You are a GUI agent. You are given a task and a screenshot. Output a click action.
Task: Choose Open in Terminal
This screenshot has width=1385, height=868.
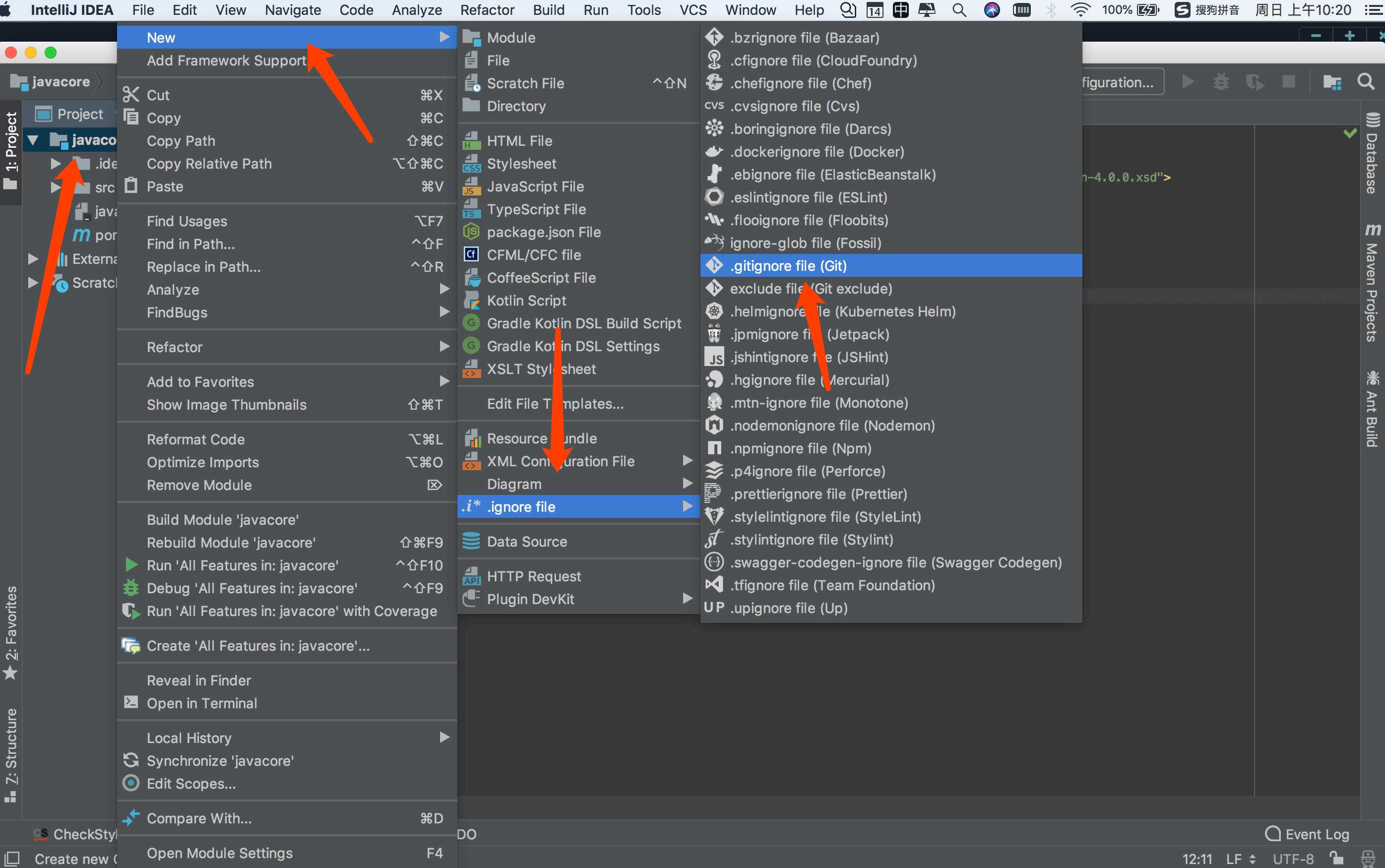(287, 703)
